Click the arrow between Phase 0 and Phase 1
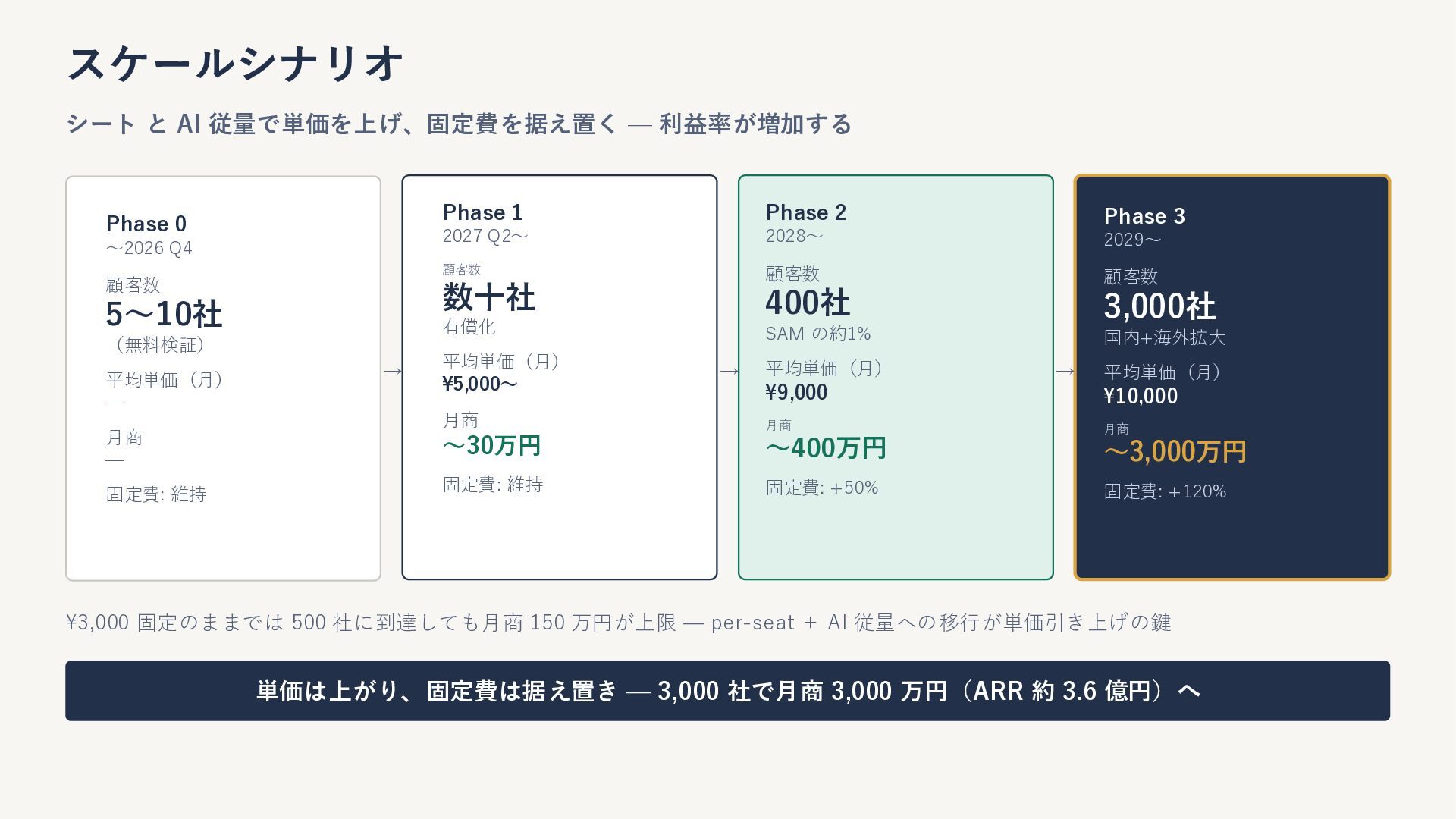The height and width of the screenshot is (819, 1456). (x=392, y=371)
